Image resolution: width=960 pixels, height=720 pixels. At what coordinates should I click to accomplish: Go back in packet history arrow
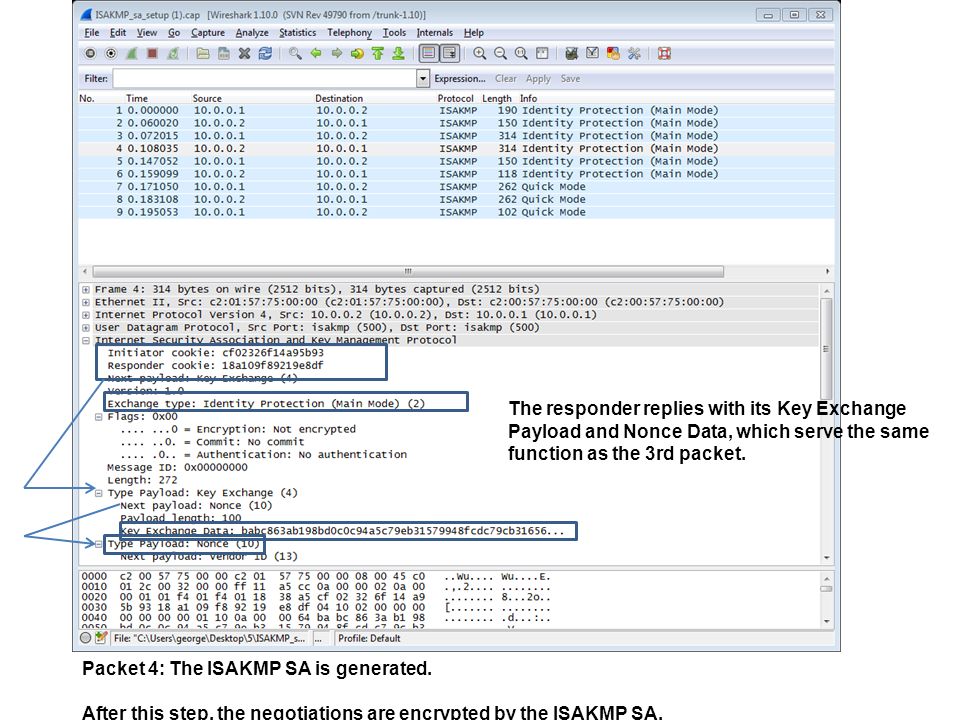(316, 54)
